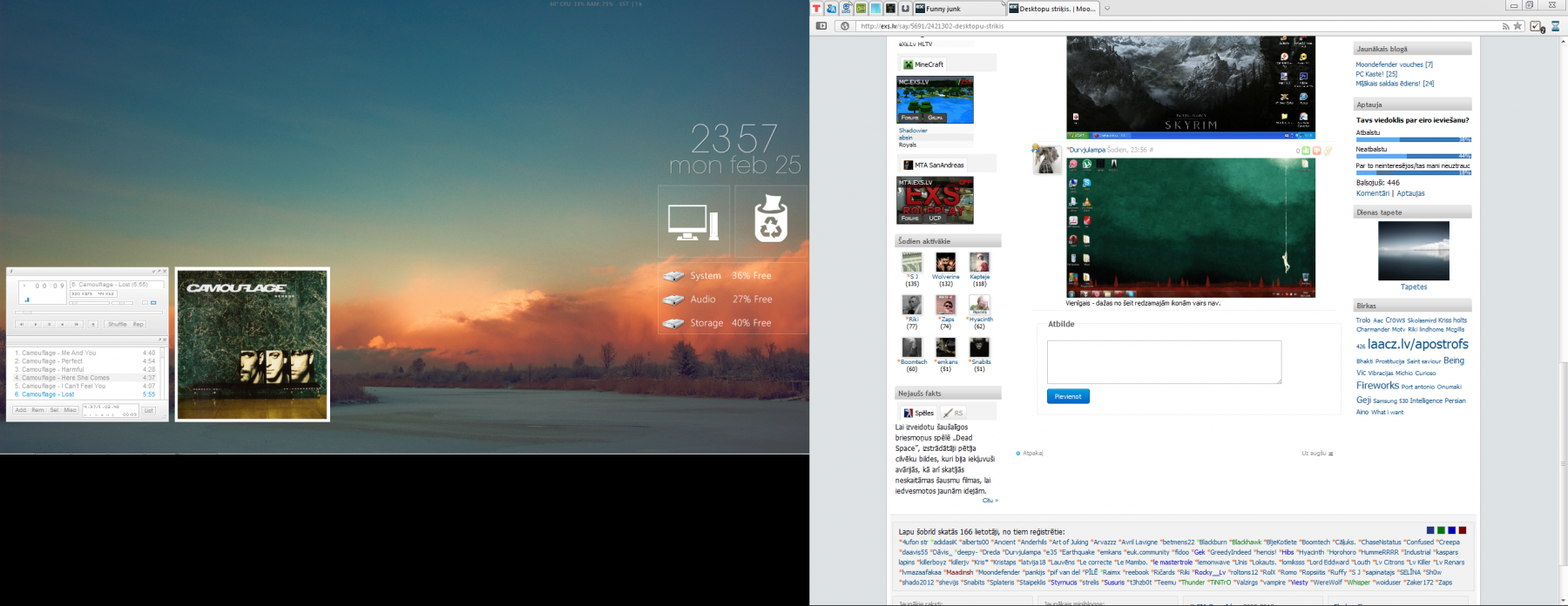This screenshot has height=606, width=1568.
Task: Toggle Rep (repeat) in the music player
Action: 138,325
